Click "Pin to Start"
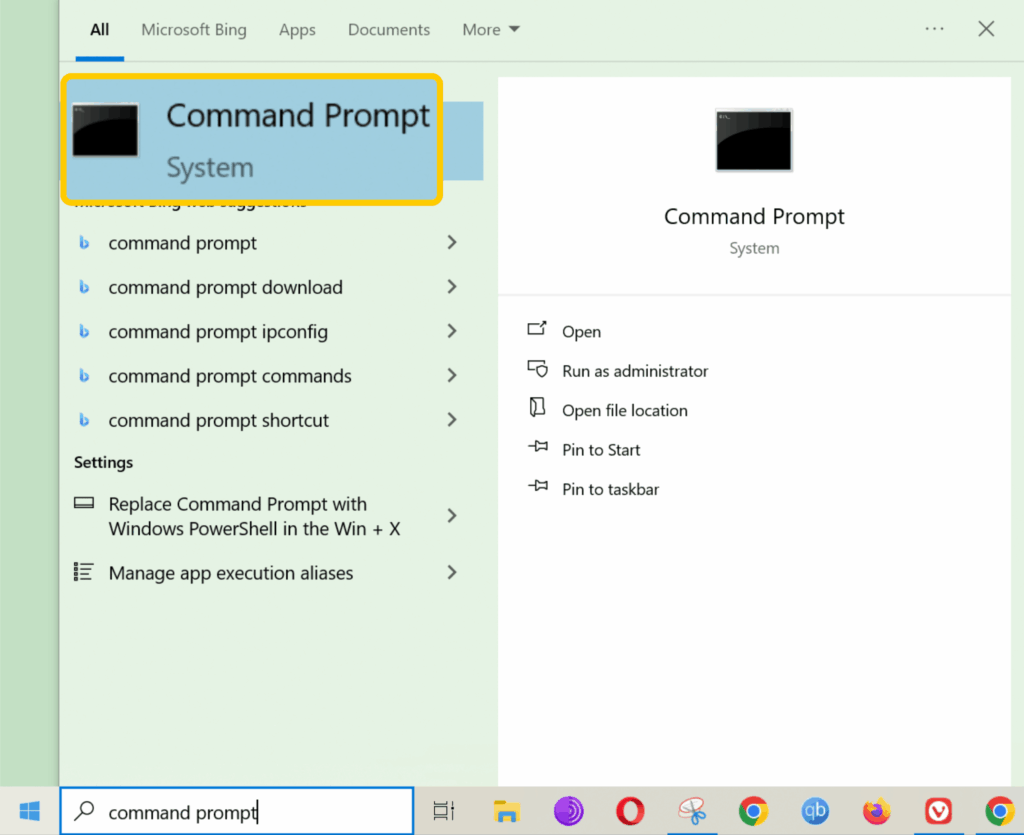1024x835 pixels. (601, 449)
